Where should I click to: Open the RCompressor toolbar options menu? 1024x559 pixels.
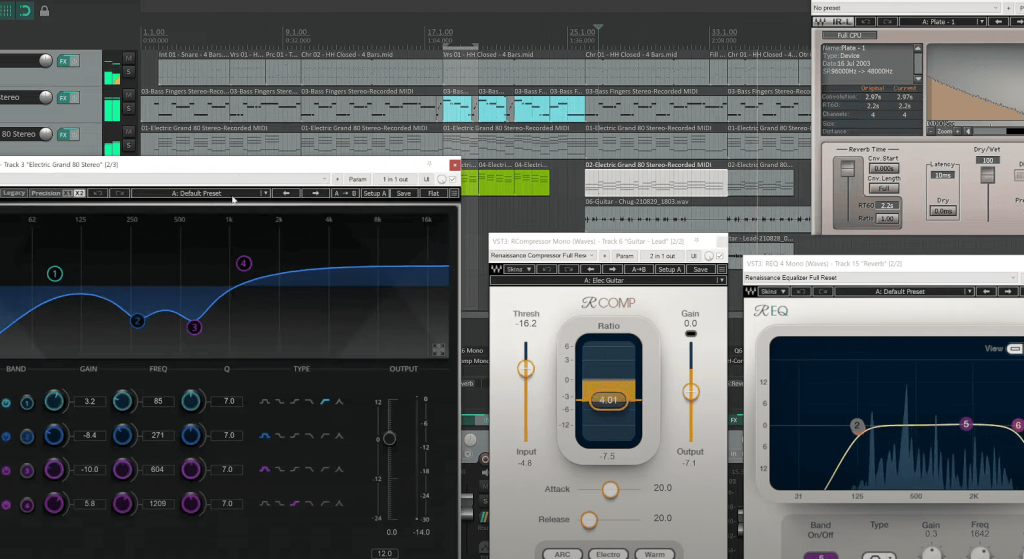point(722,269)
